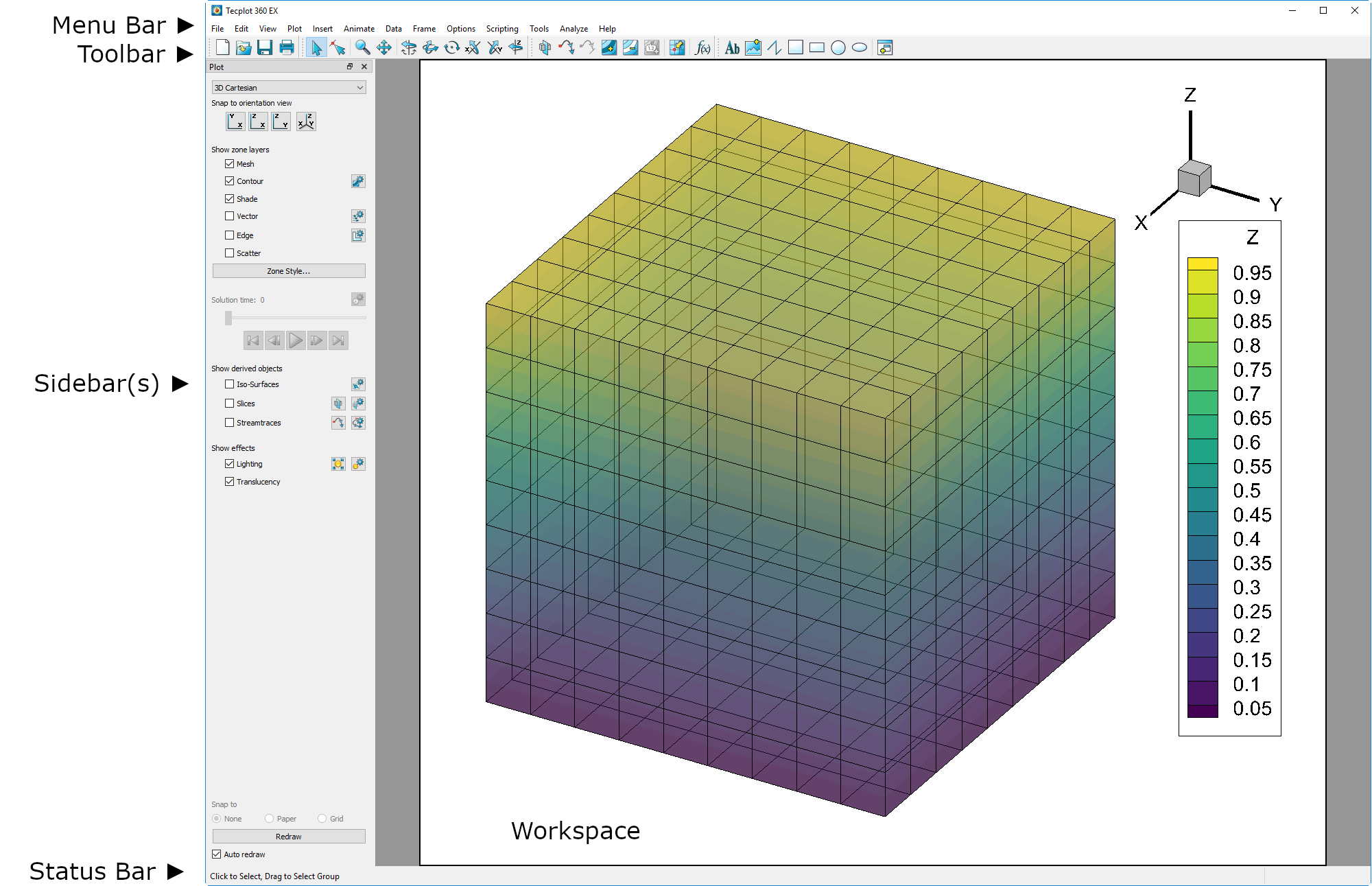The height and width of the screenshot is (886, 1372).
Task: Select the Zoom magnifier tool
Action: point(362,47)
